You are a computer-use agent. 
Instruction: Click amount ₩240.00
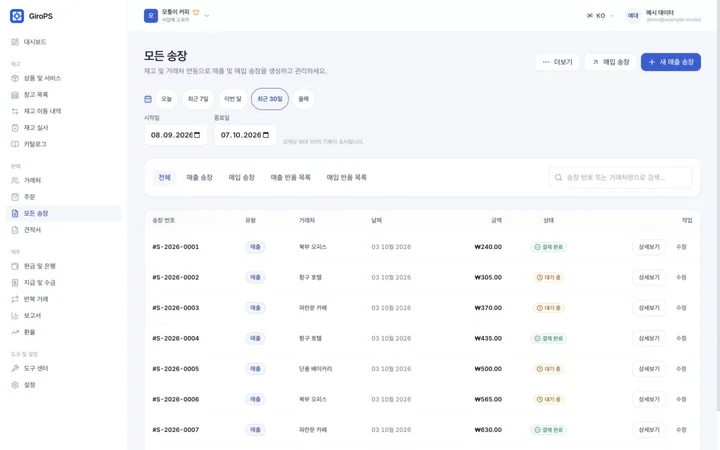click(488, 247)
